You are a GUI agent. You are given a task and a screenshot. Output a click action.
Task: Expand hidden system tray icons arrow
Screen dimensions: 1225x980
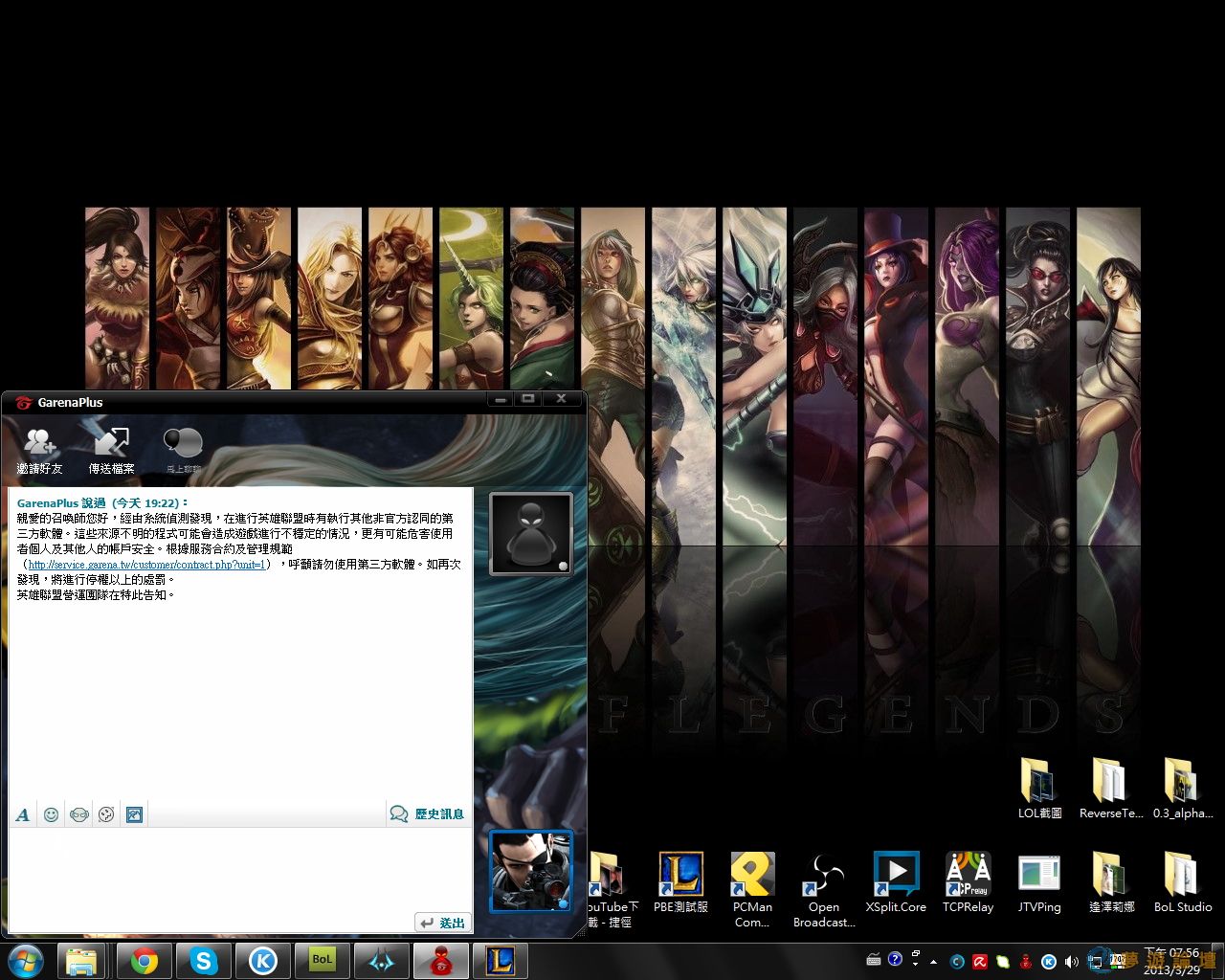click(933, 961)
